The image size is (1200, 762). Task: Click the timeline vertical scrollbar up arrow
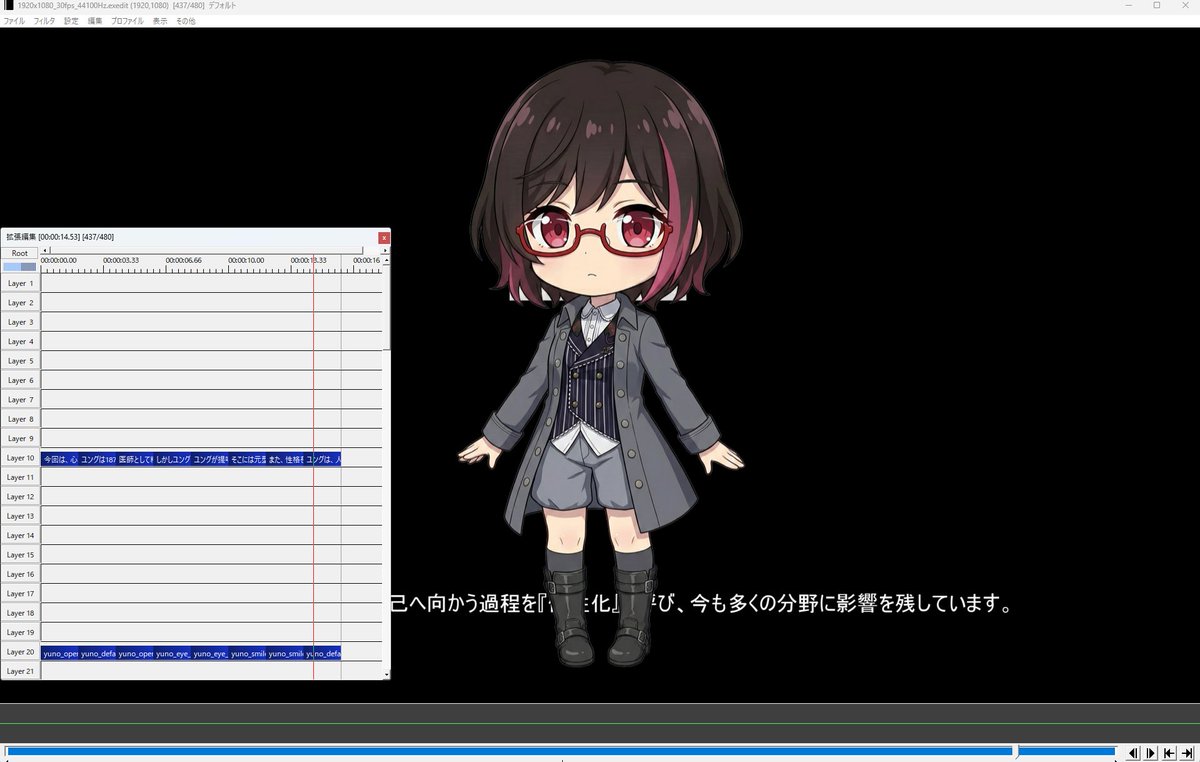point(386,260)
